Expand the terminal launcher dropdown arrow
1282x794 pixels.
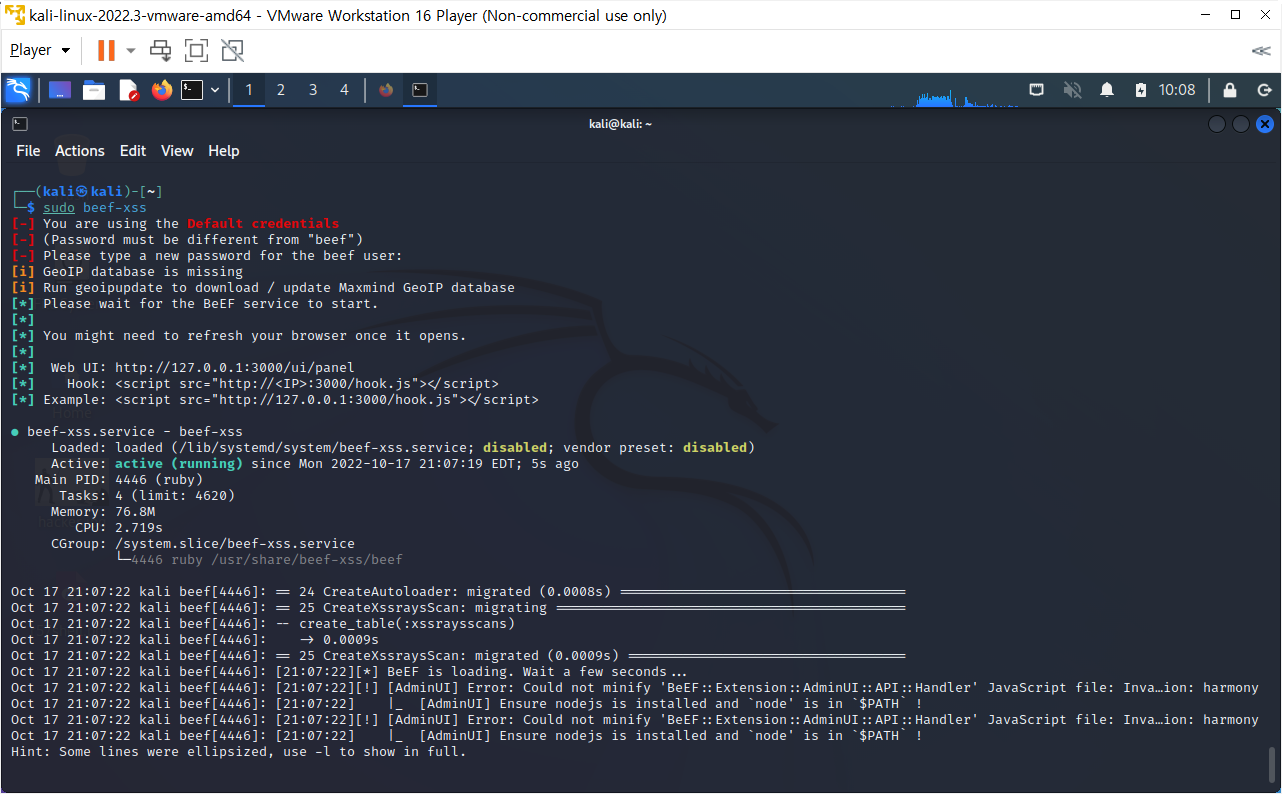[215, 90]
